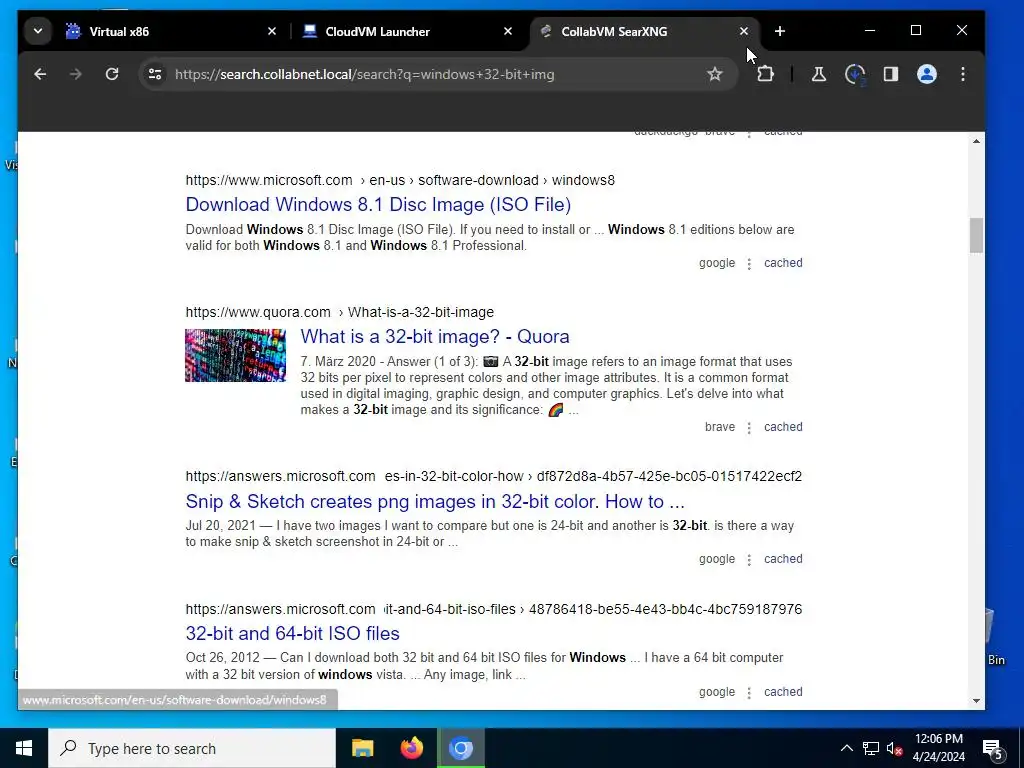Open the taskbar clock showing 12:06 PM

tap(938, 748)
